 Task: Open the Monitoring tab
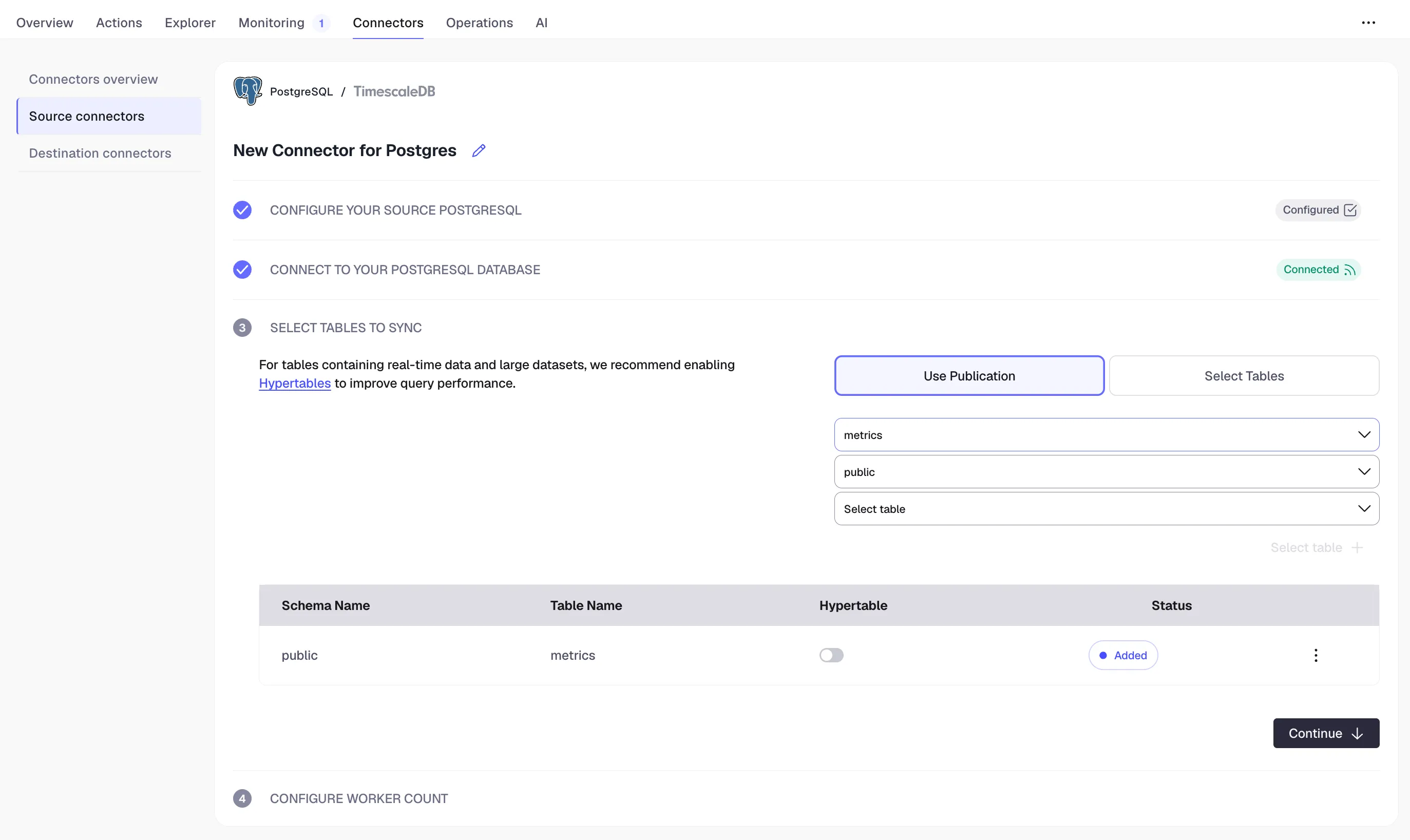coord(271,23)
